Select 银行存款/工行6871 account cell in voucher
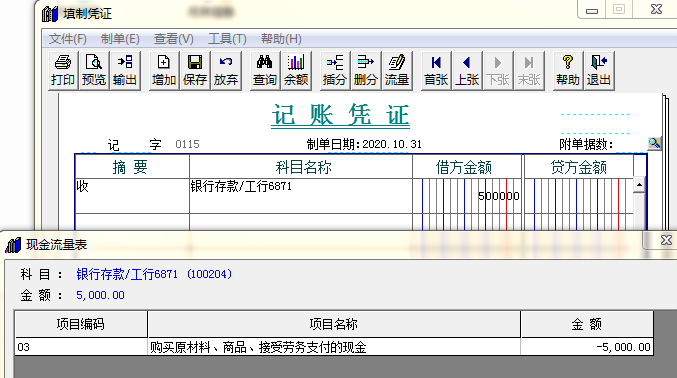Image resolution: width=677 pixels, height=378 pixels. tap(301, 196)
